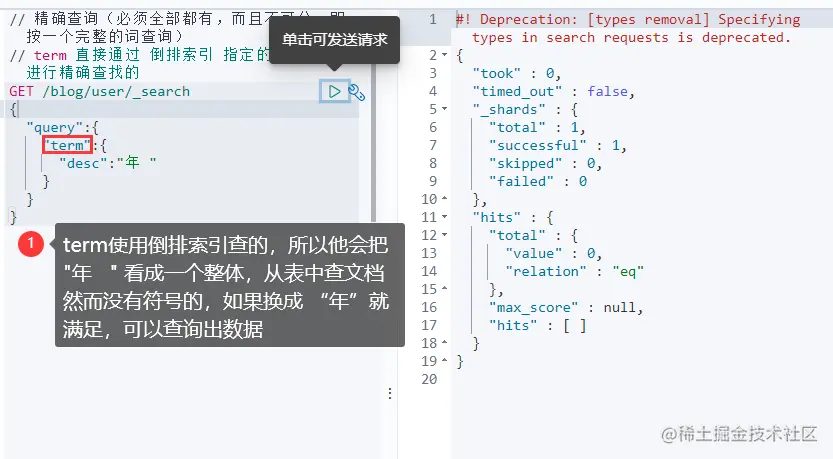The image size is (833, 459).
Task: Click line number 20 in response gutter
Action: click(x=429, y=379)
